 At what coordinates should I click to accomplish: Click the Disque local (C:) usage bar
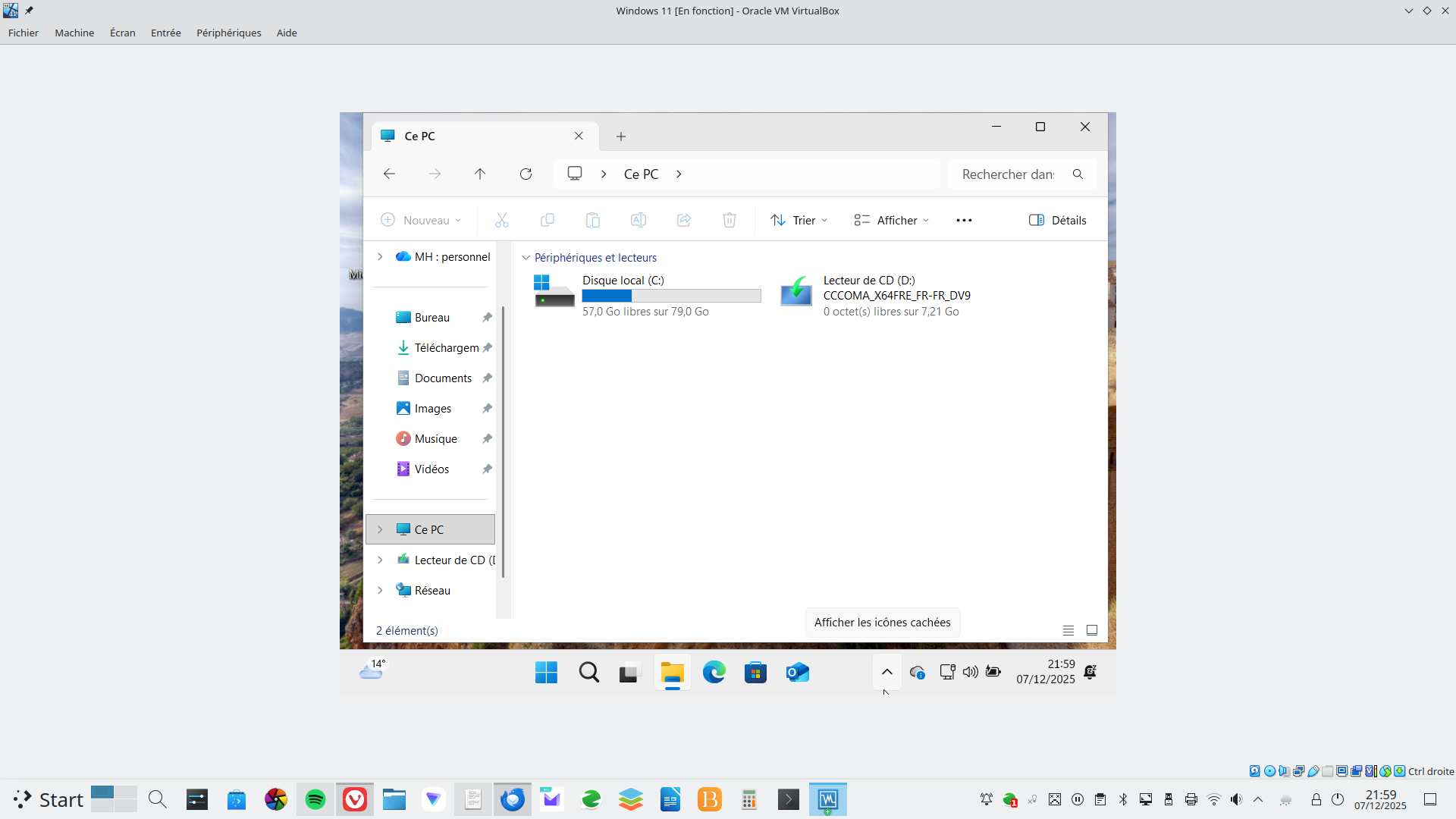(x=671, y=296)
